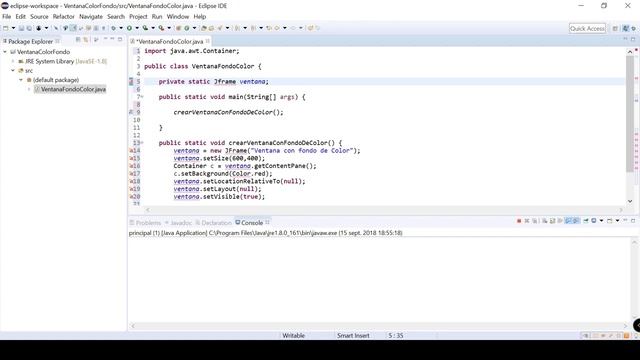Click the Remove Launch icon in Console
The width and height of the screenshot is (640, 360).
click(527, 221)
